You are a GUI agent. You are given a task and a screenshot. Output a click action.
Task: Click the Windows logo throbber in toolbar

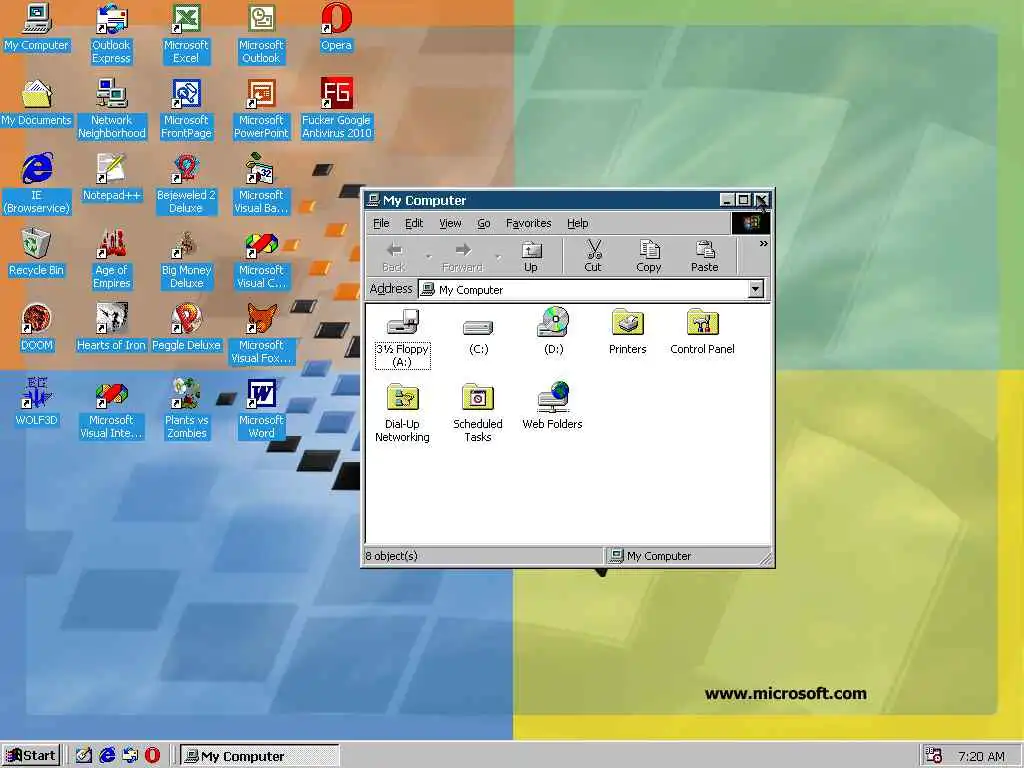pyautogui.click(x=750, y=223)
